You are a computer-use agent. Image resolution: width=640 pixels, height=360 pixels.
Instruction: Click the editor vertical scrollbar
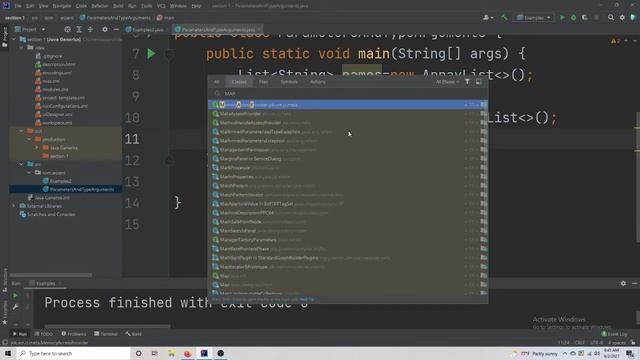[x=638, y=176]
